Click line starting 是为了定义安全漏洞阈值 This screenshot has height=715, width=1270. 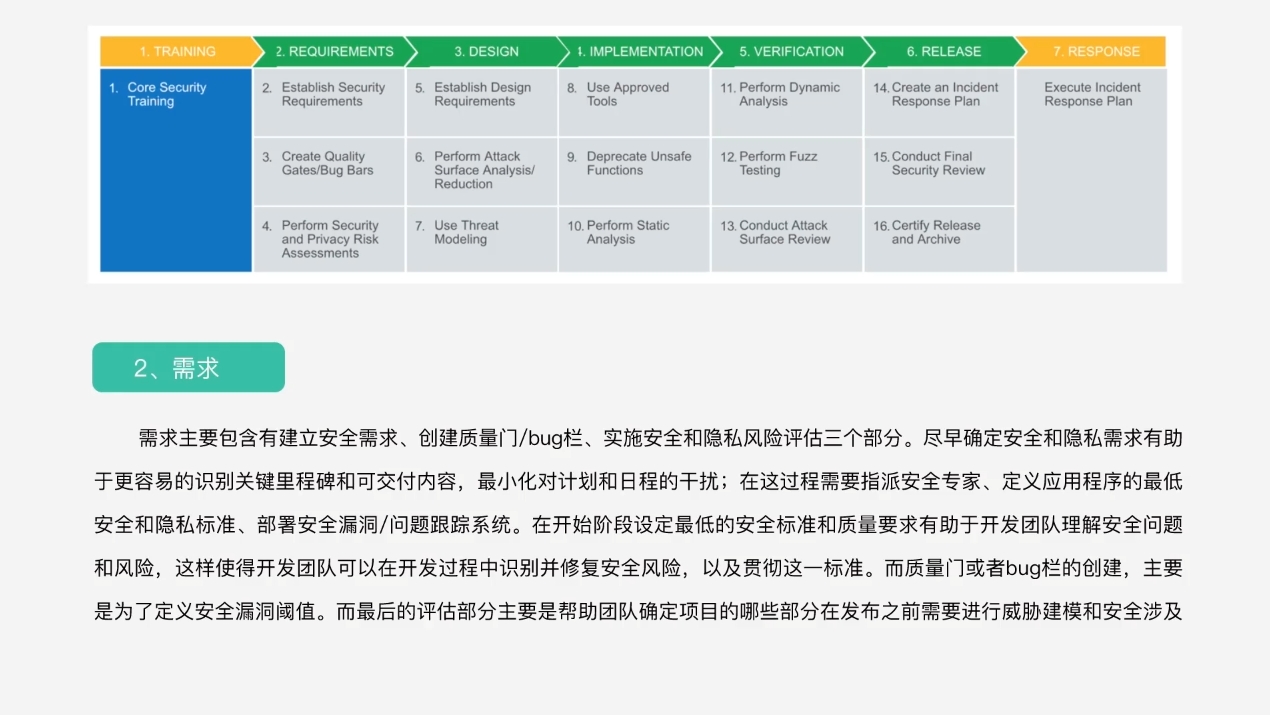639,611
